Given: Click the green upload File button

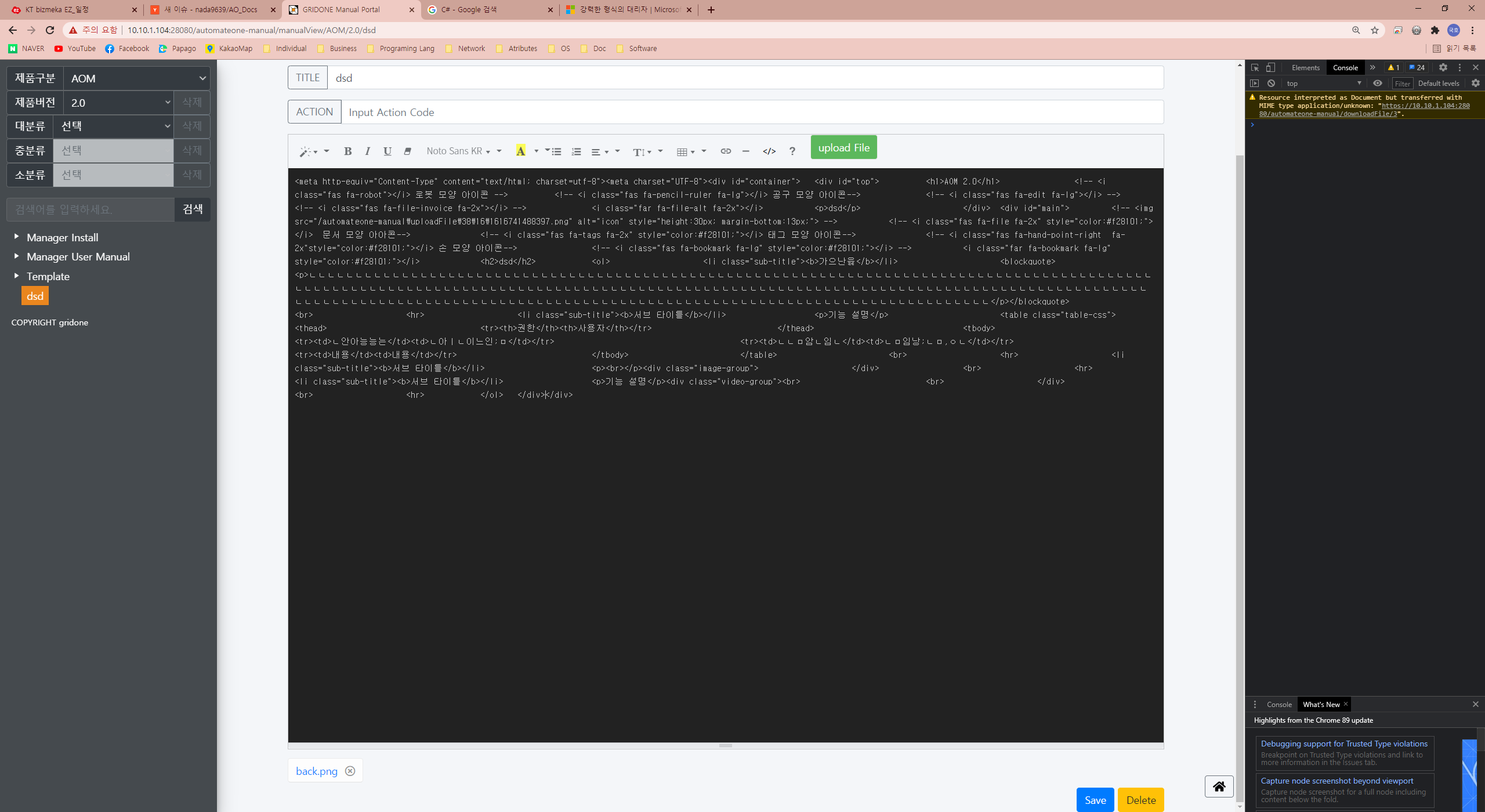Looking at the screenshot, I should tap(843, 148).
